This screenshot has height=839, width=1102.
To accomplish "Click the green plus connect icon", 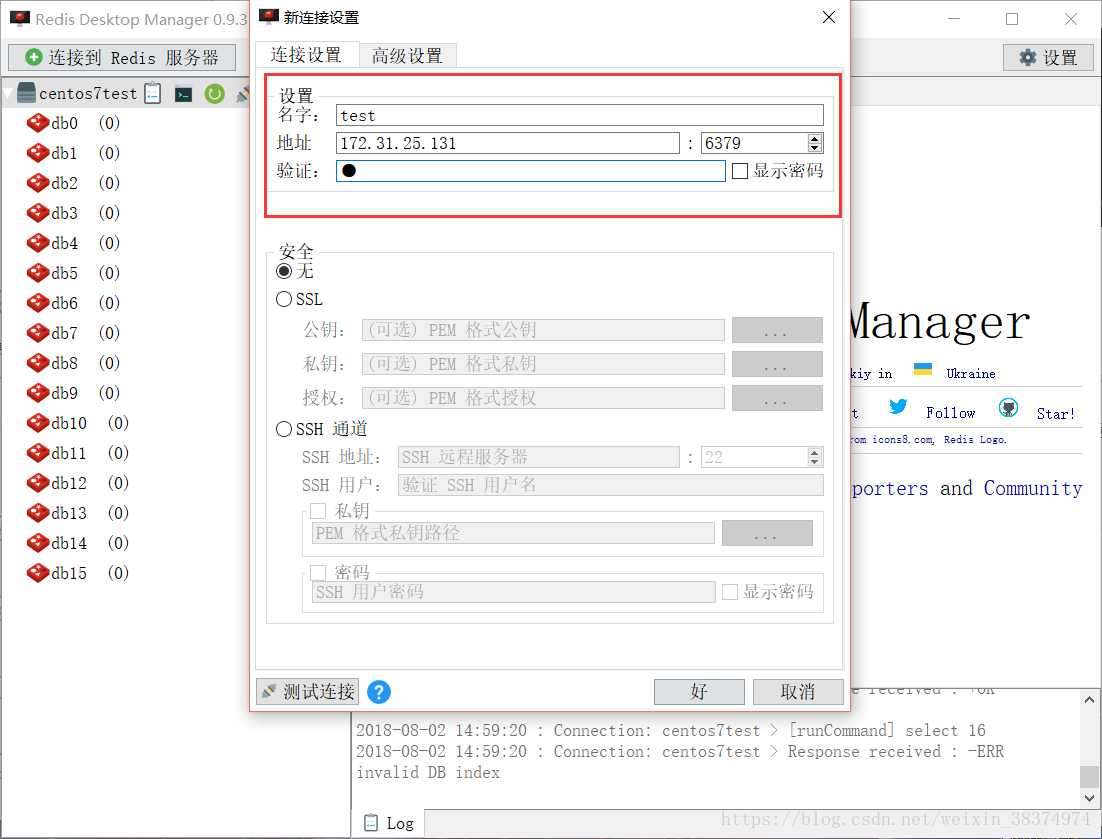I will pyautogui.click(x=34, y=57).
